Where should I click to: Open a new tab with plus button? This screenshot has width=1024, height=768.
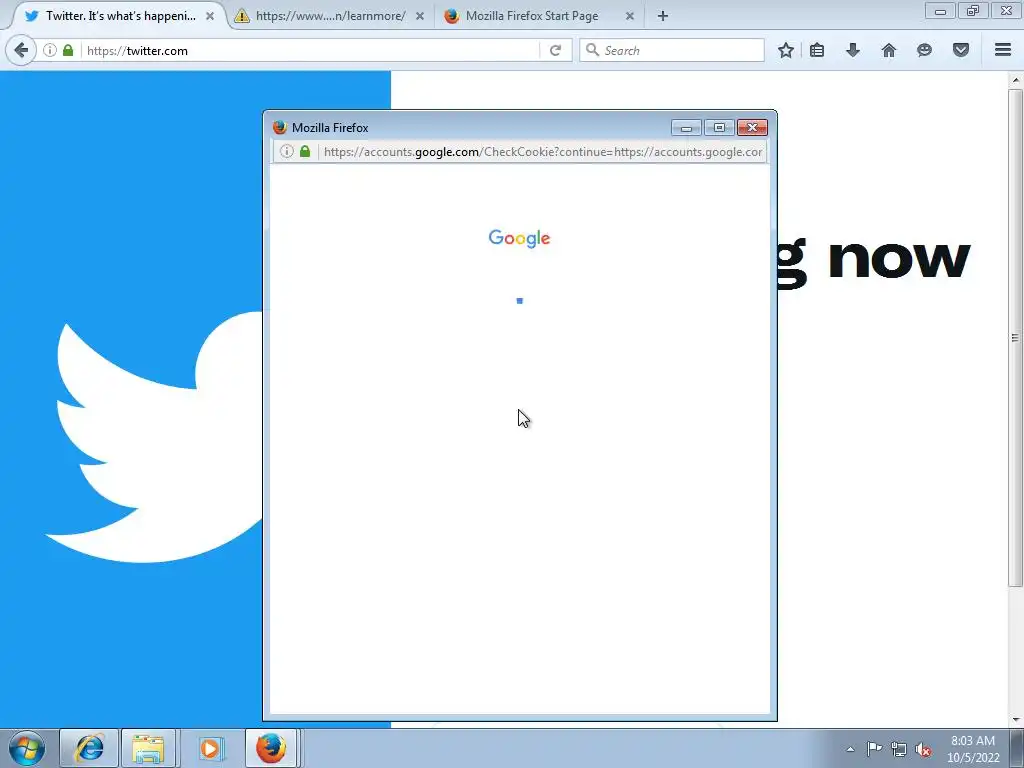(663, 16)
